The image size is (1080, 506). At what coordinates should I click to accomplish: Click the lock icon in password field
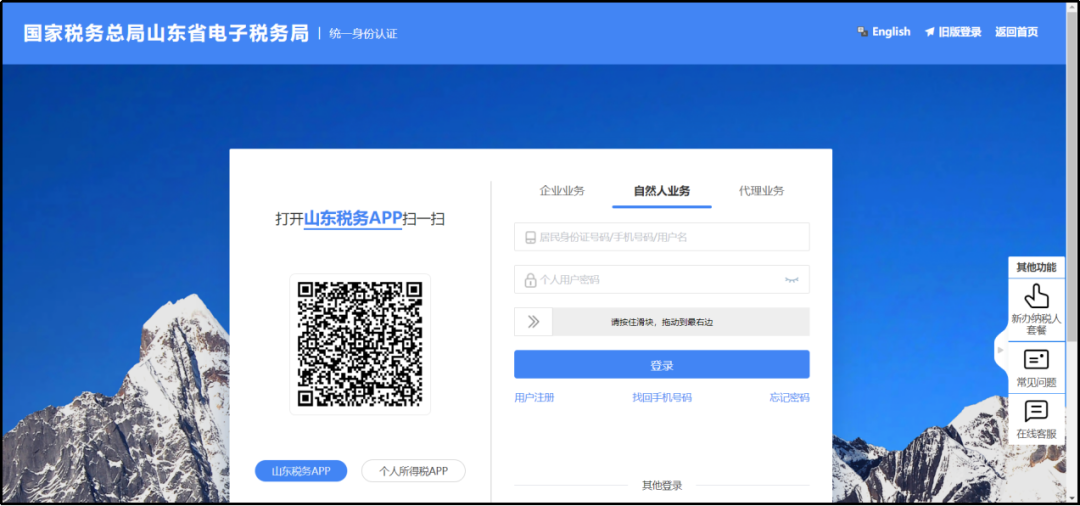[x=530, y=280]
